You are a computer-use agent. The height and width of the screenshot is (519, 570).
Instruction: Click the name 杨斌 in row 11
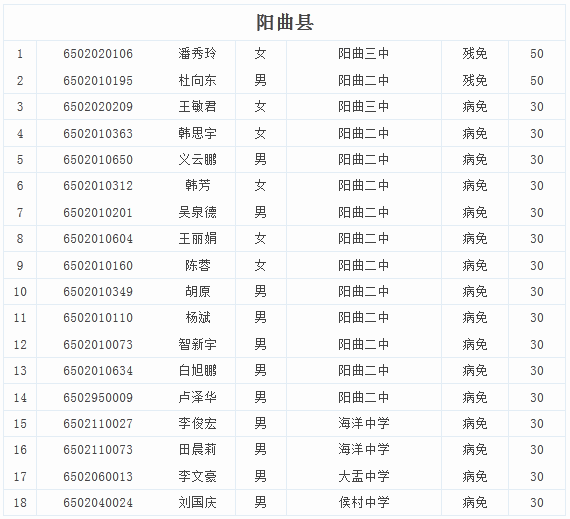[x=197, y=318]
